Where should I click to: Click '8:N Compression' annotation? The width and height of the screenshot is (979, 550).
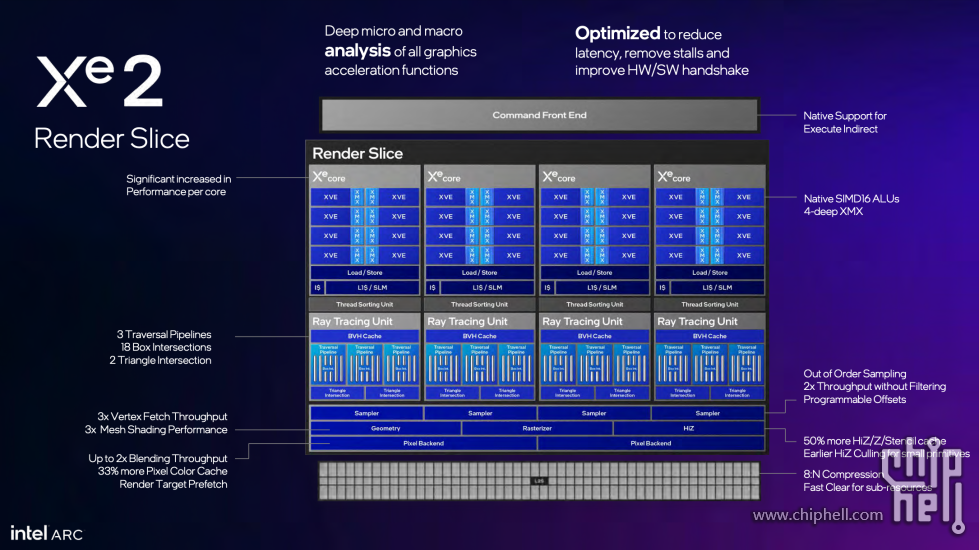[843, 474]
